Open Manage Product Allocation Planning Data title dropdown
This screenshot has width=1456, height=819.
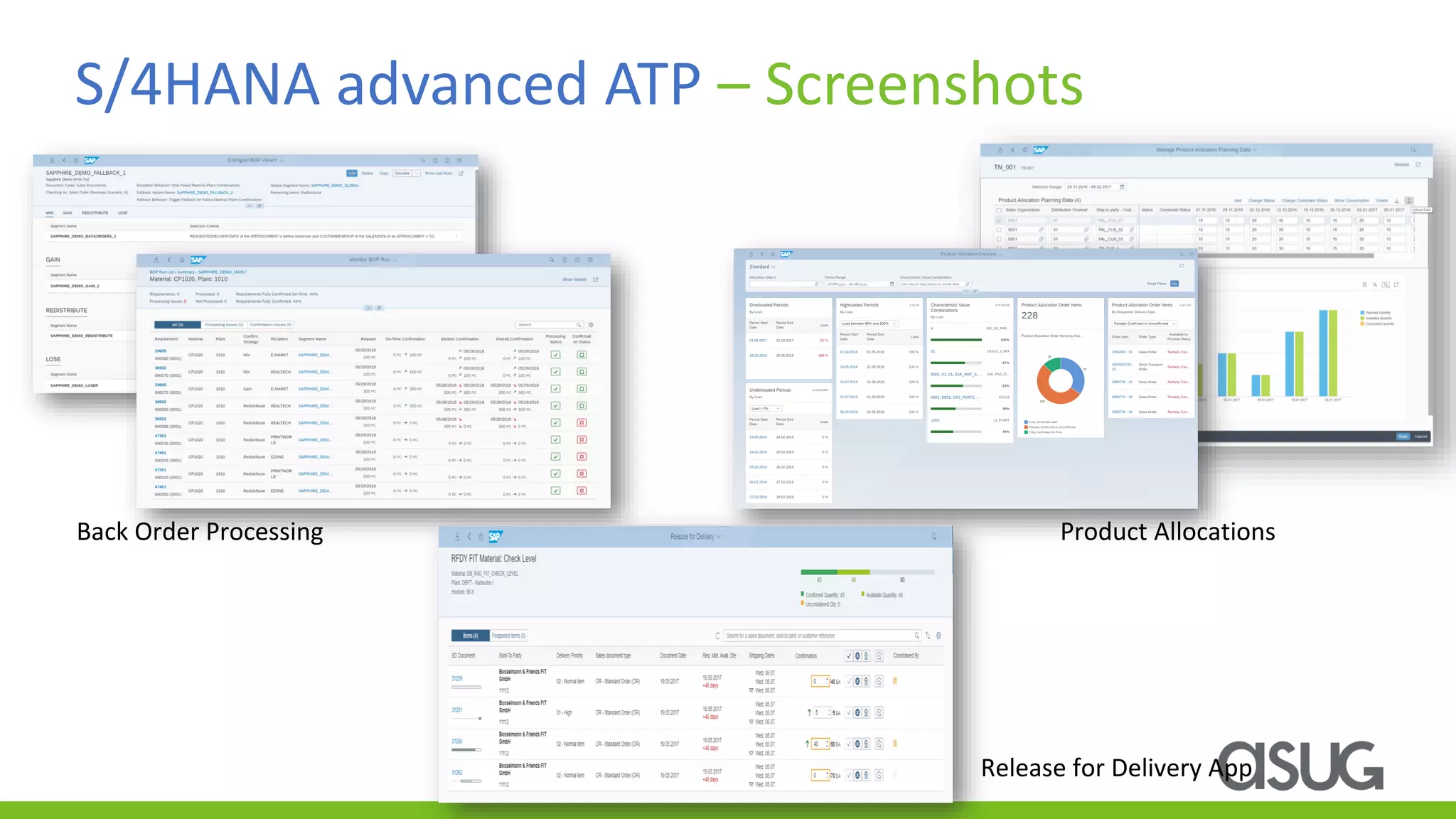pyautogui.click(x=1255, y=150)
